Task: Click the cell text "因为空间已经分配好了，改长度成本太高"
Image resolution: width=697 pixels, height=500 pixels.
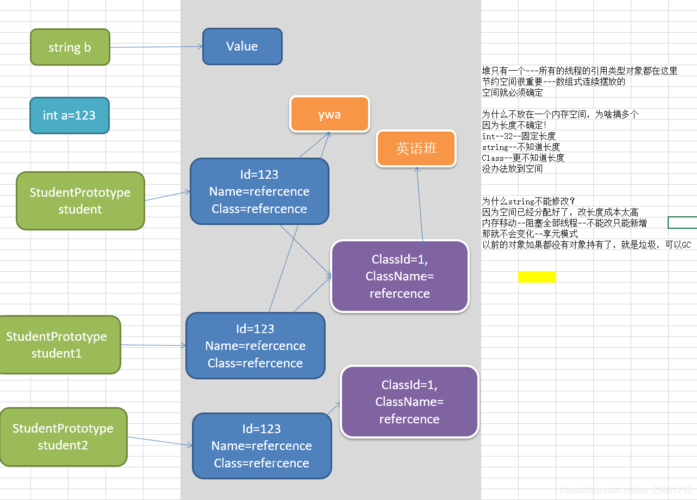Action: coord(560,212)
